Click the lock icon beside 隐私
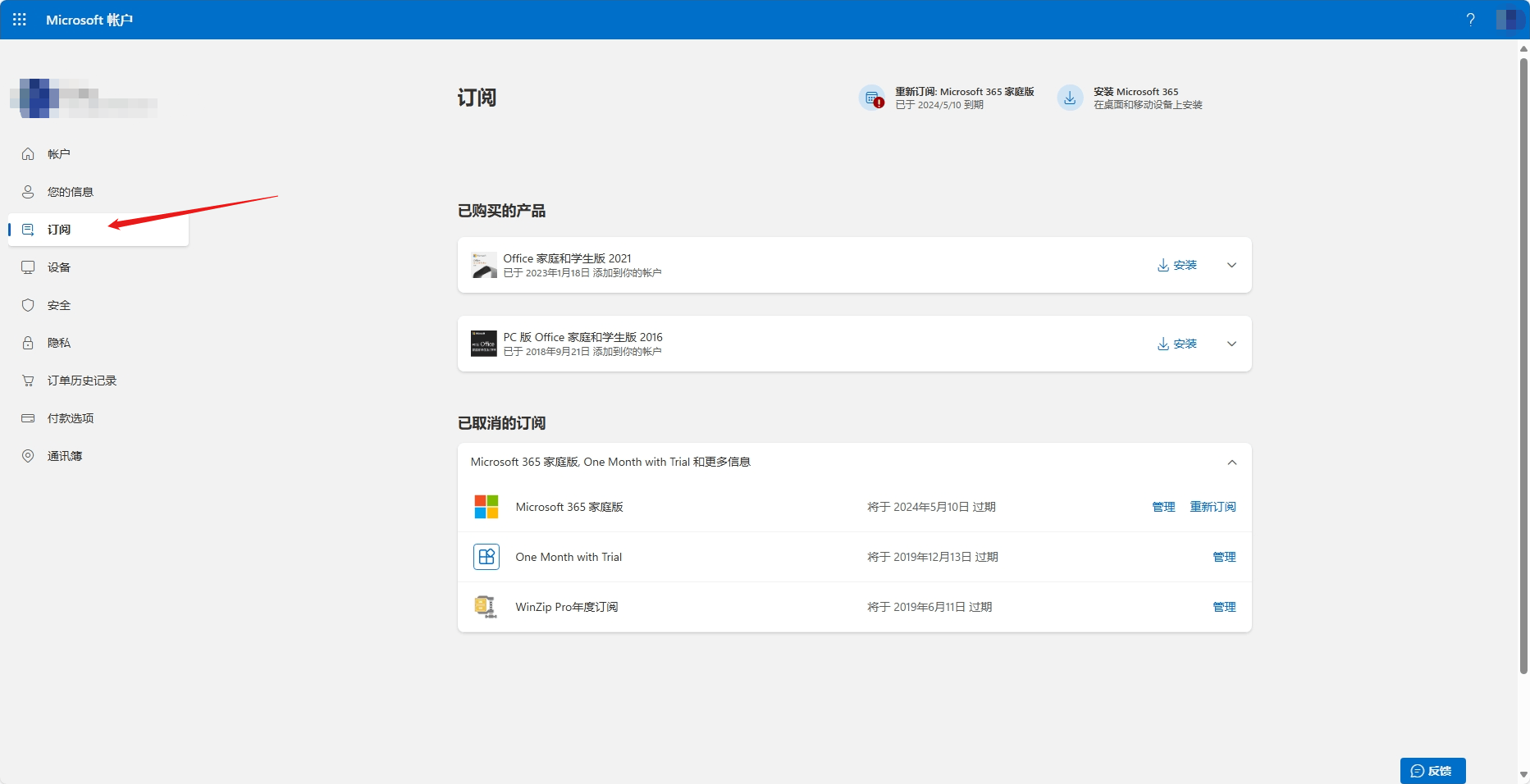 click(x=28, y=343)
